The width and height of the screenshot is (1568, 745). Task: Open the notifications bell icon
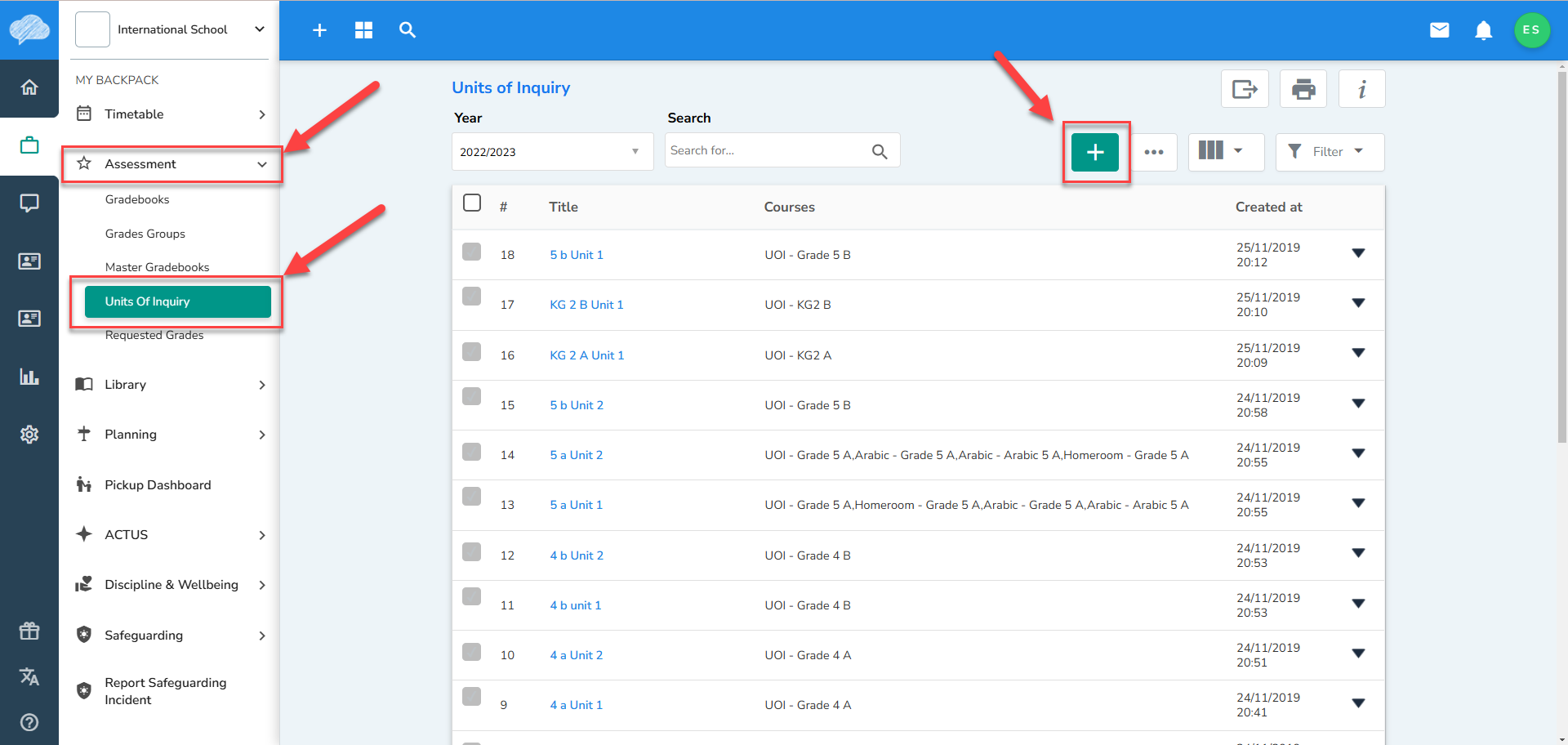coord(1484,30)
